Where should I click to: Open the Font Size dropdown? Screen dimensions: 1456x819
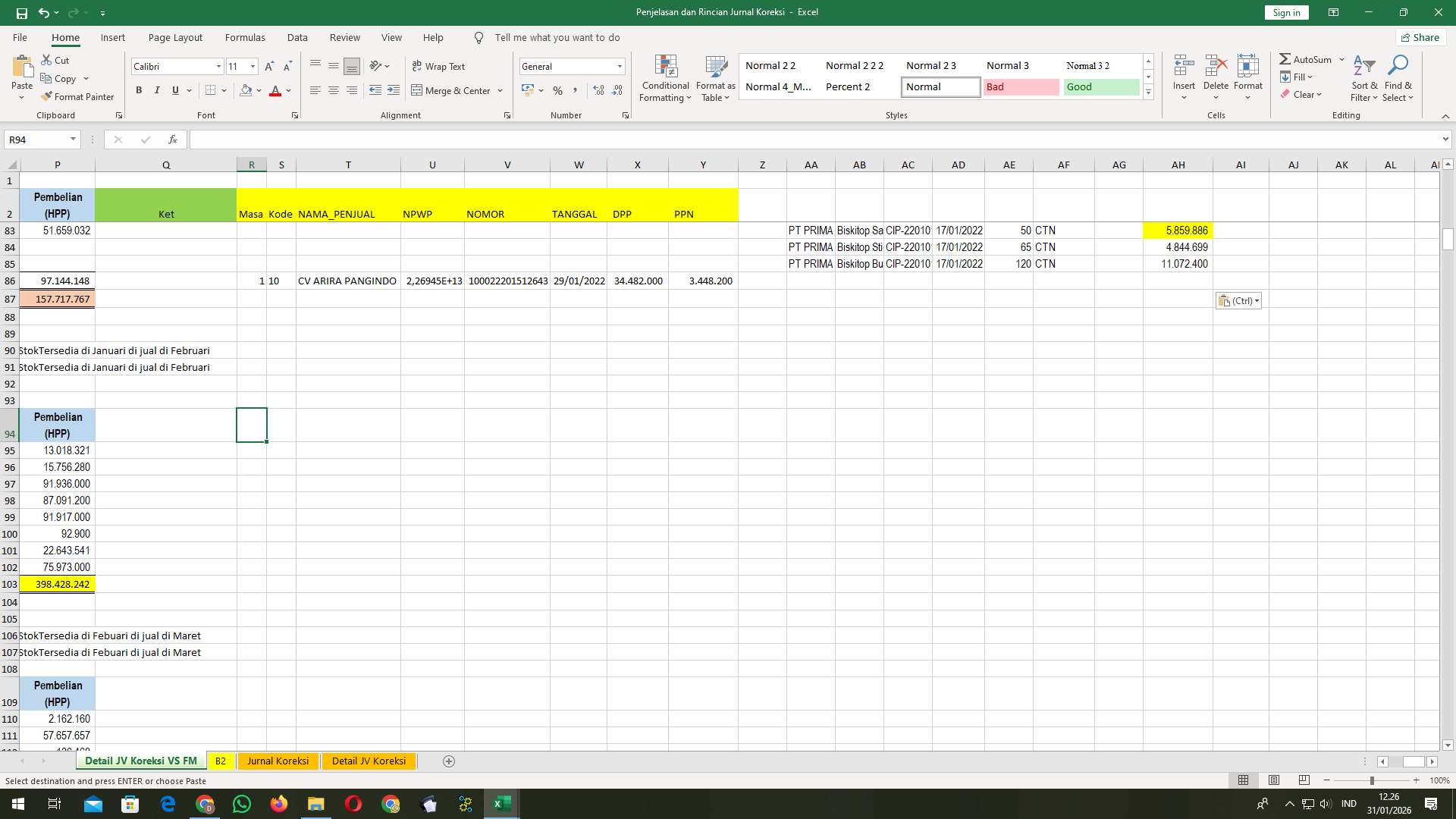tap(253, 66)
